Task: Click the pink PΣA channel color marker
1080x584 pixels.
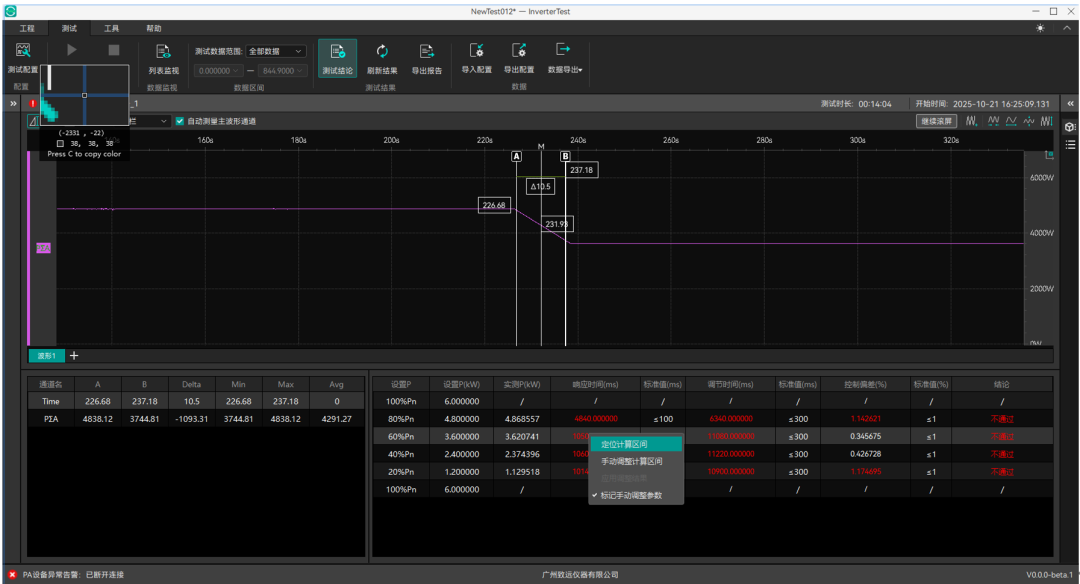Action: click(x=43, y=247)
